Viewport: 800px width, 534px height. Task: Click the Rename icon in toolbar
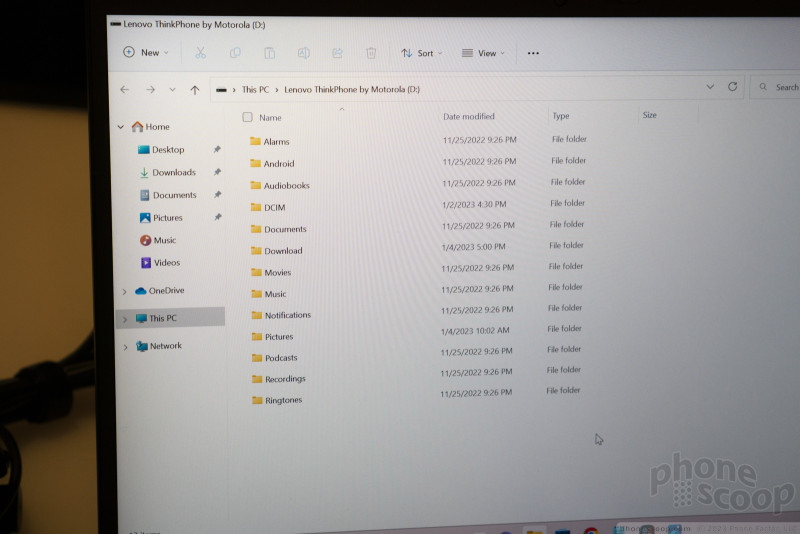tap(304, 53)
